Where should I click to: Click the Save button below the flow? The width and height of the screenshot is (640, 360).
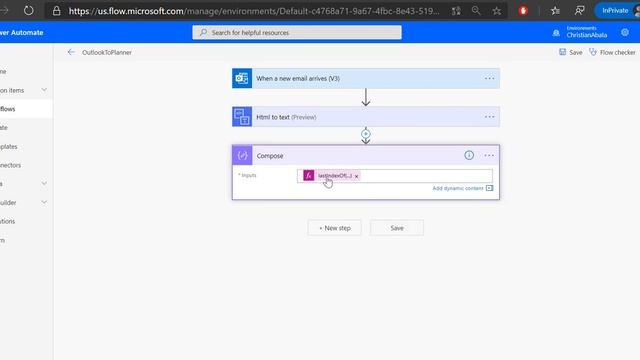tap(397, 228)
